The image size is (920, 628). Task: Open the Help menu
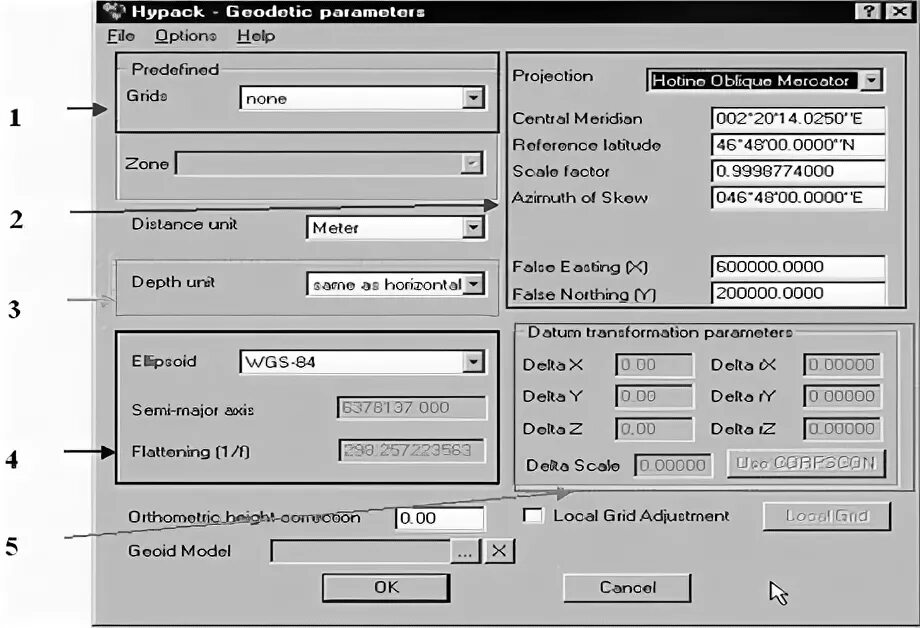point(256,36)
